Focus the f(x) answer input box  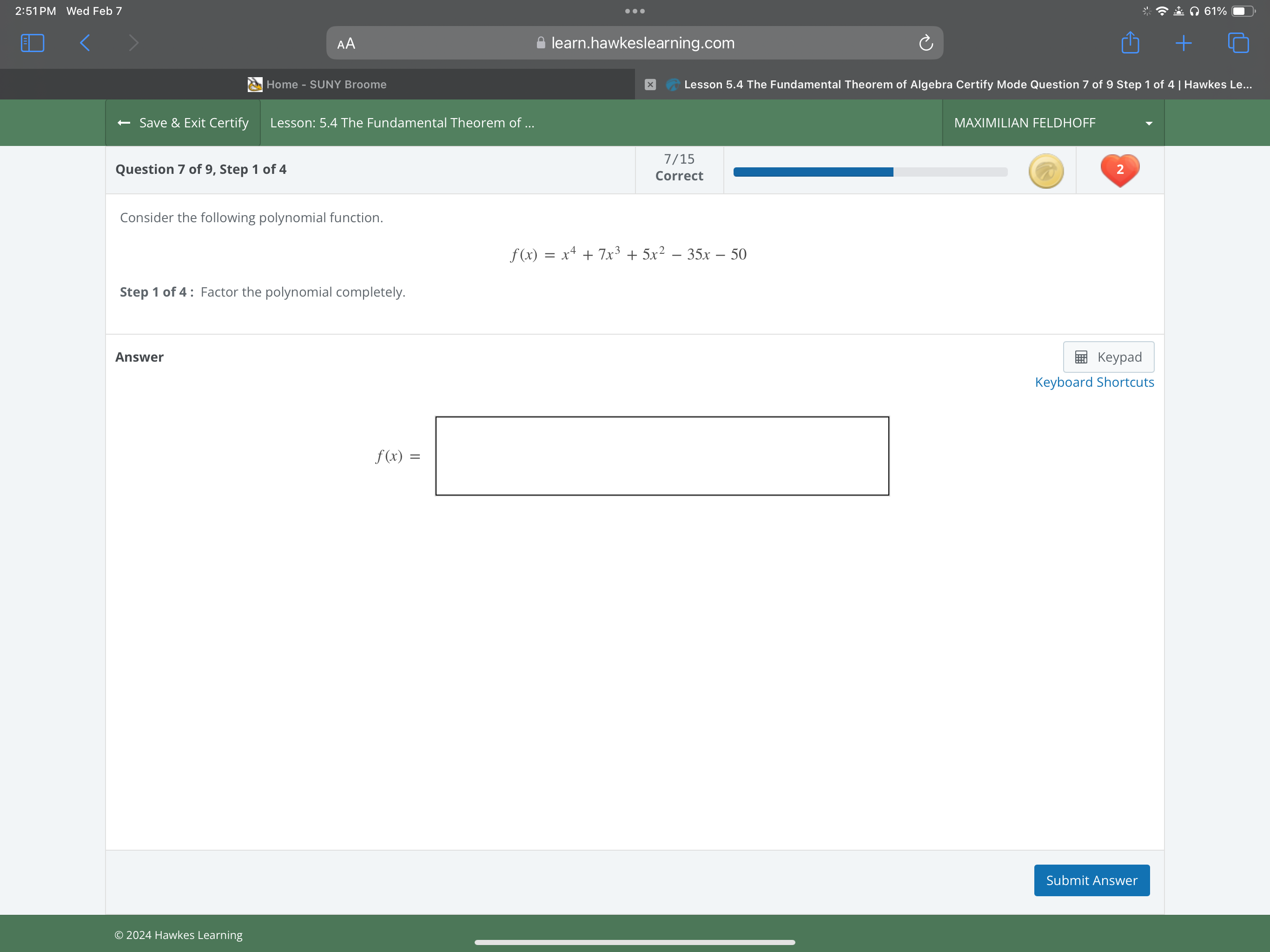tap(661, 456)
